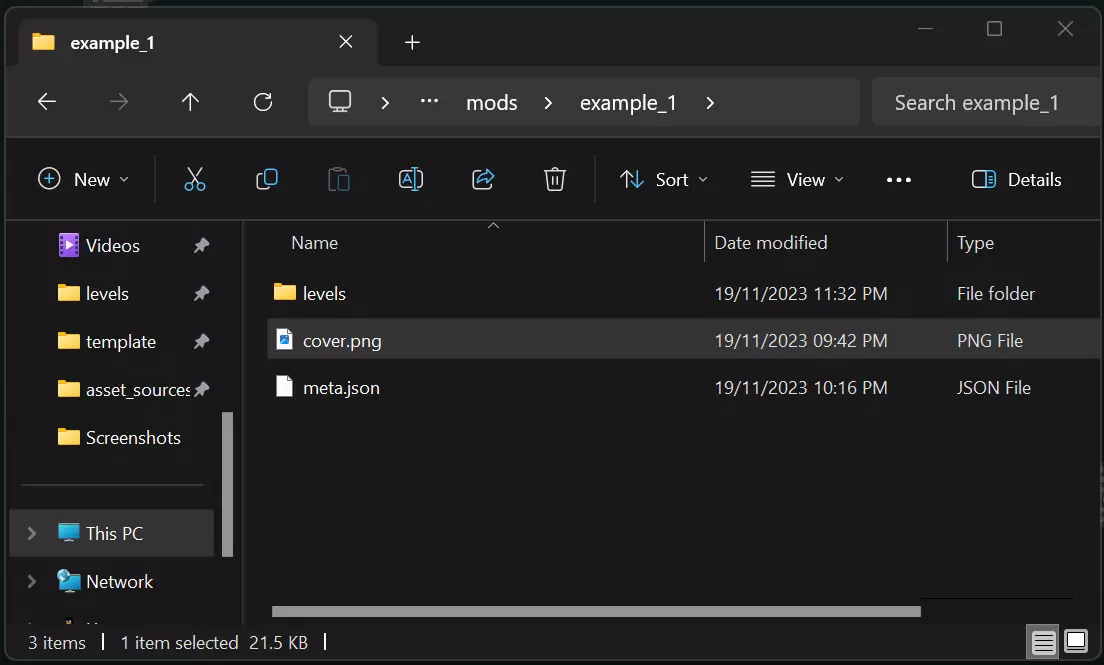This screenshot has height=665, width=1104.
Task: Open the Sort dropdown
Action: click(663, 180)
